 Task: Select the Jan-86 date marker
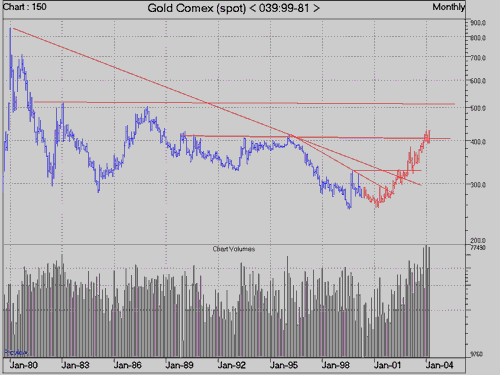click(x=127, y=365)
